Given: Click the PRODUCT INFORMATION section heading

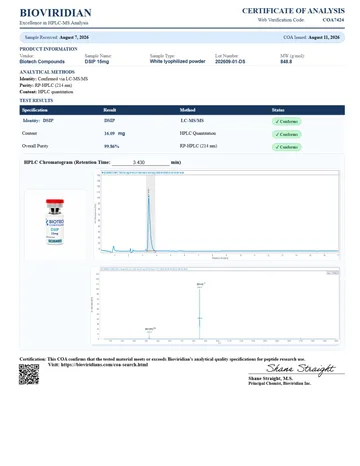Looking at the screenshot, I should pyautogui.click(x=49, y=49).
